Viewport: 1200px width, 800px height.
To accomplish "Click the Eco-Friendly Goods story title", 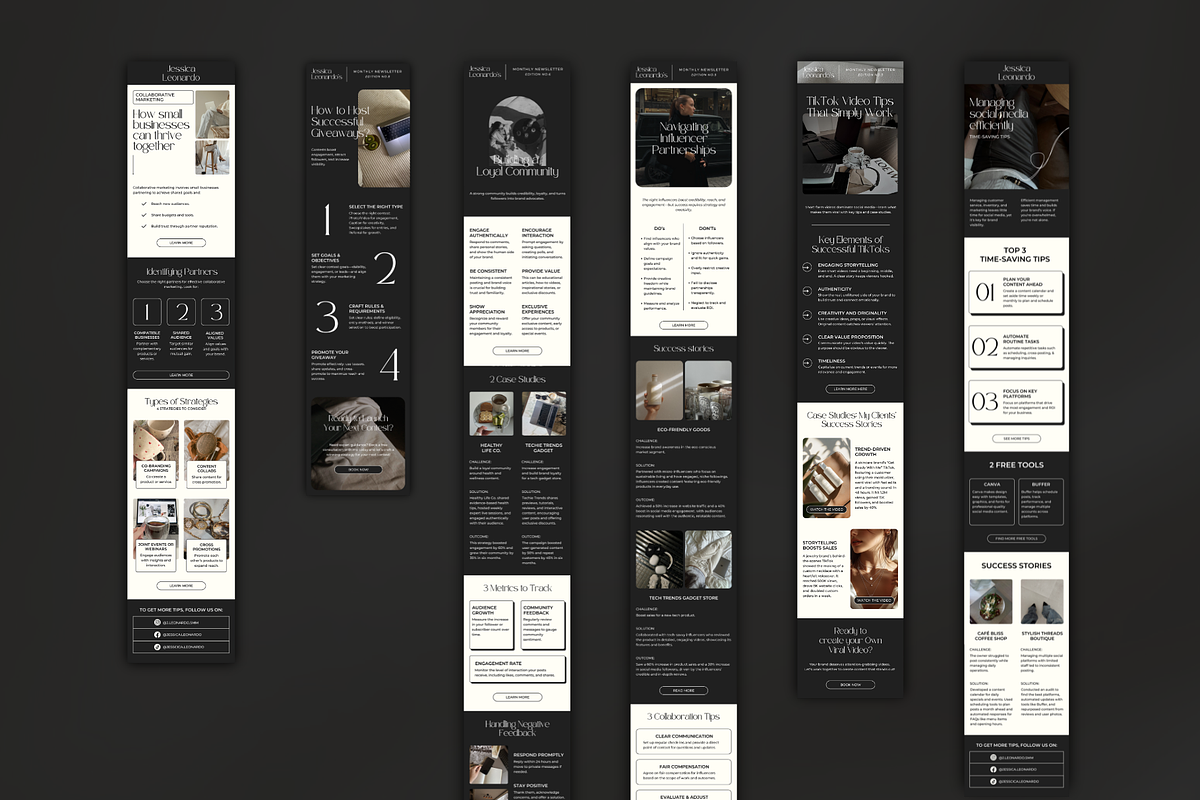I will point(684,428).
